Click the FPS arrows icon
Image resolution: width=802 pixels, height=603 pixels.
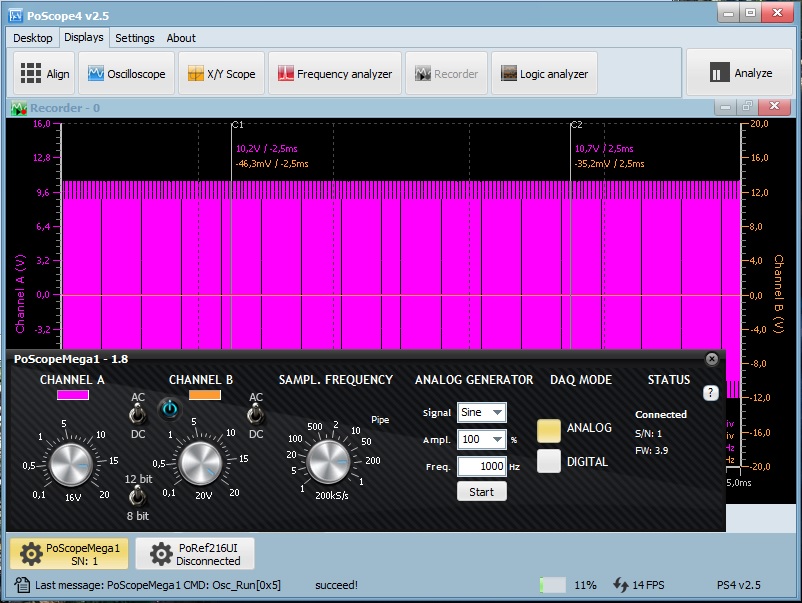pos(620,585)
